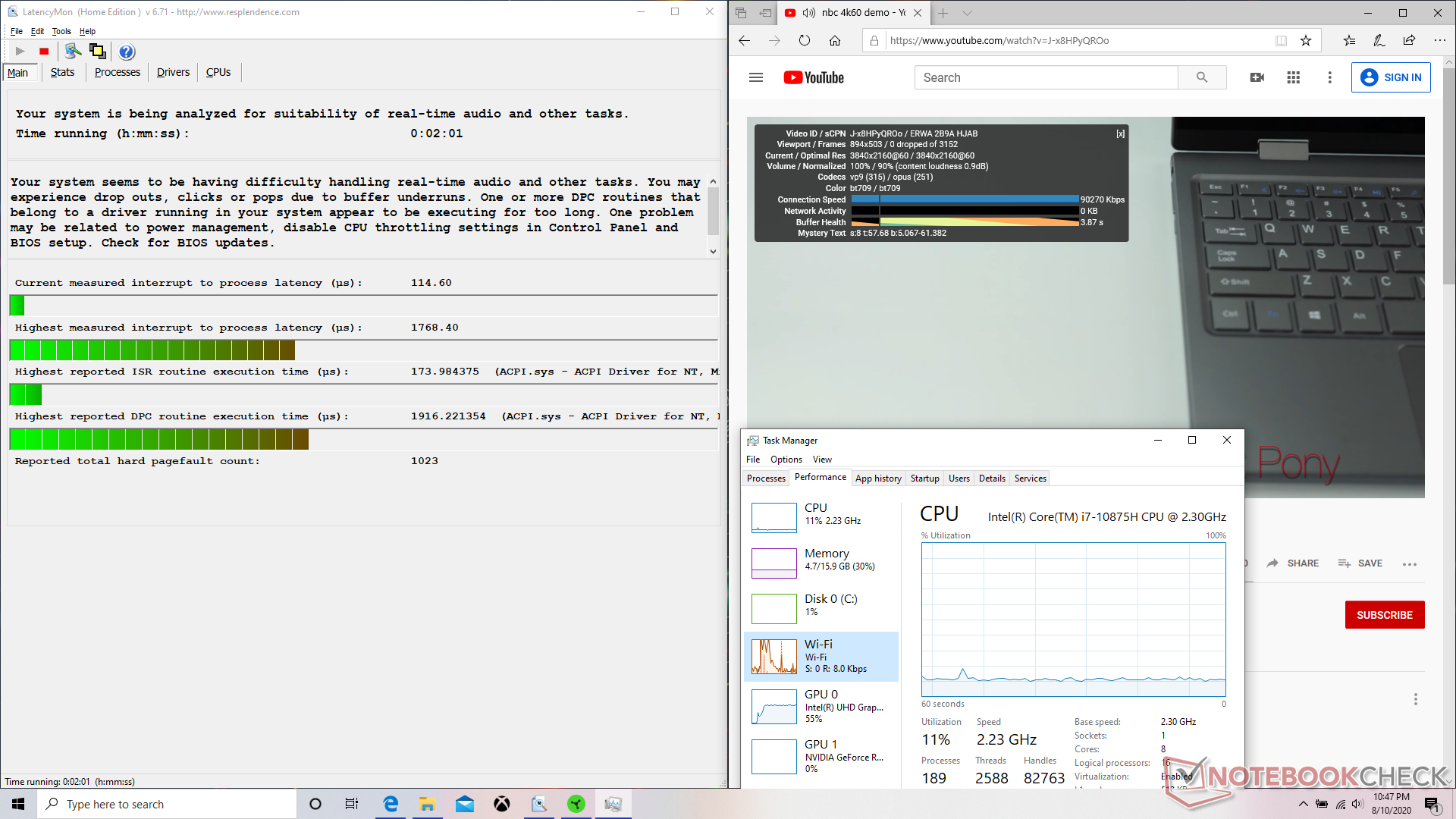
Task: Switch to the LatencyMon Drivers tab
Action: pos(173,72)
